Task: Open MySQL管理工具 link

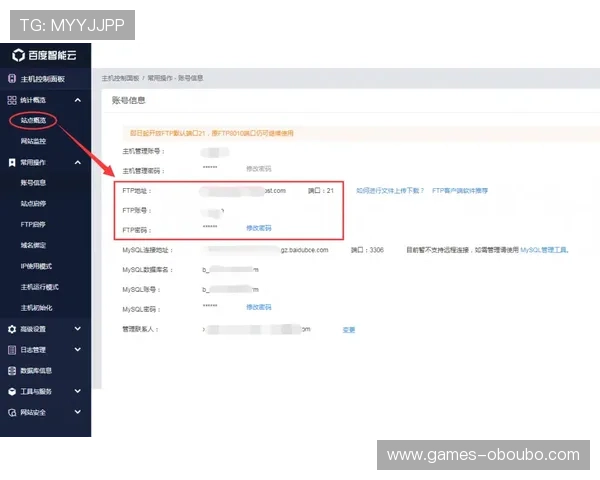Action: [x=545, y=250]
